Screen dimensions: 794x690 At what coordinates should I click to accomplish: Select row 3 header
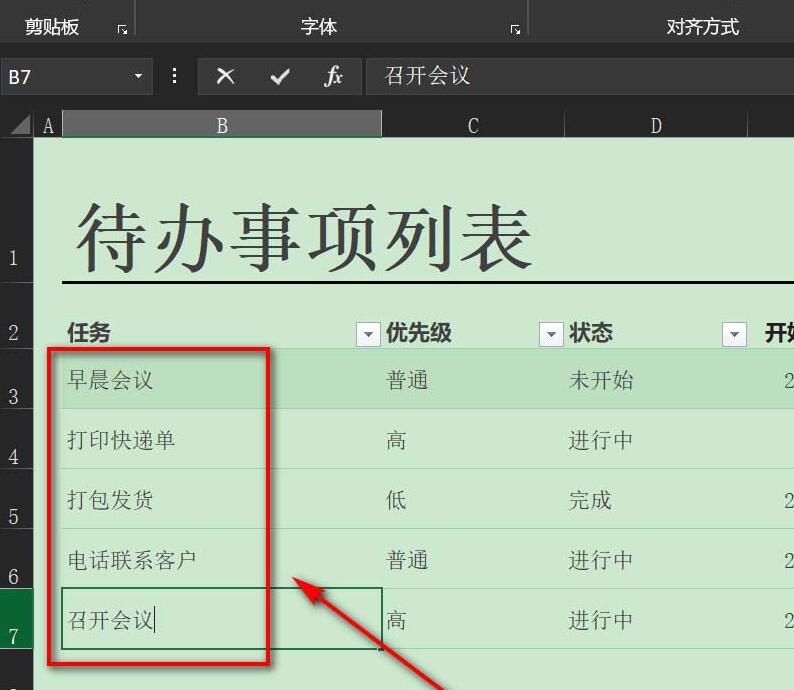pyautogui.click(x=16, y=379)
